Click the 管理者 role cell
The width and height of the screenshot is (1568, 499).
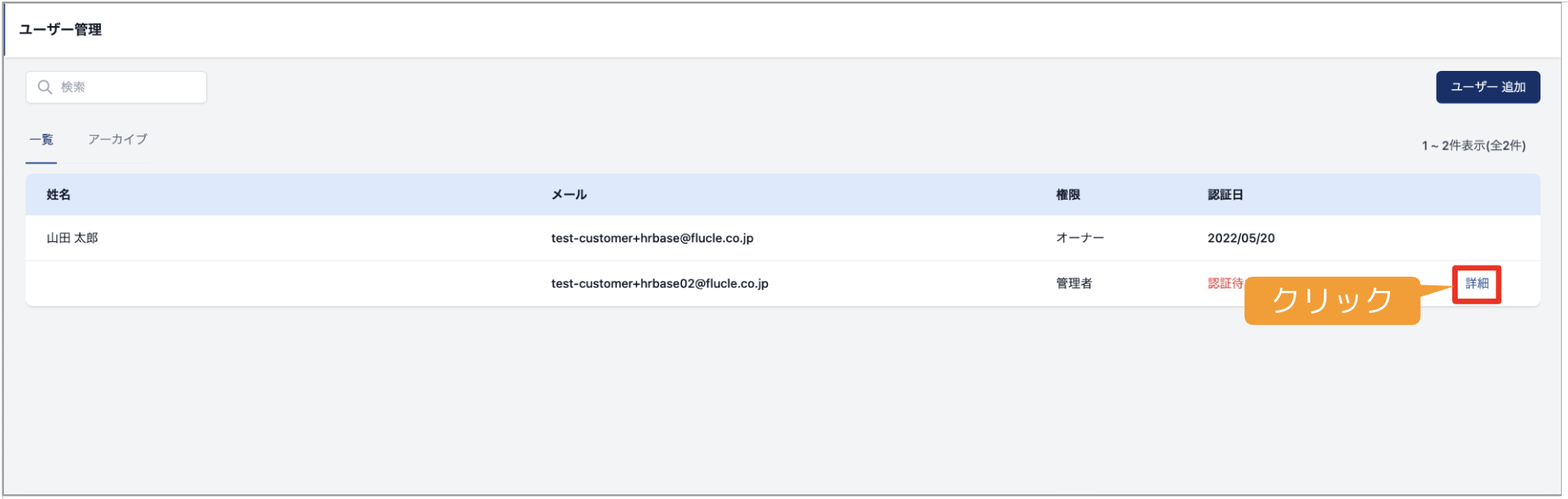(x=1073, y=283)
